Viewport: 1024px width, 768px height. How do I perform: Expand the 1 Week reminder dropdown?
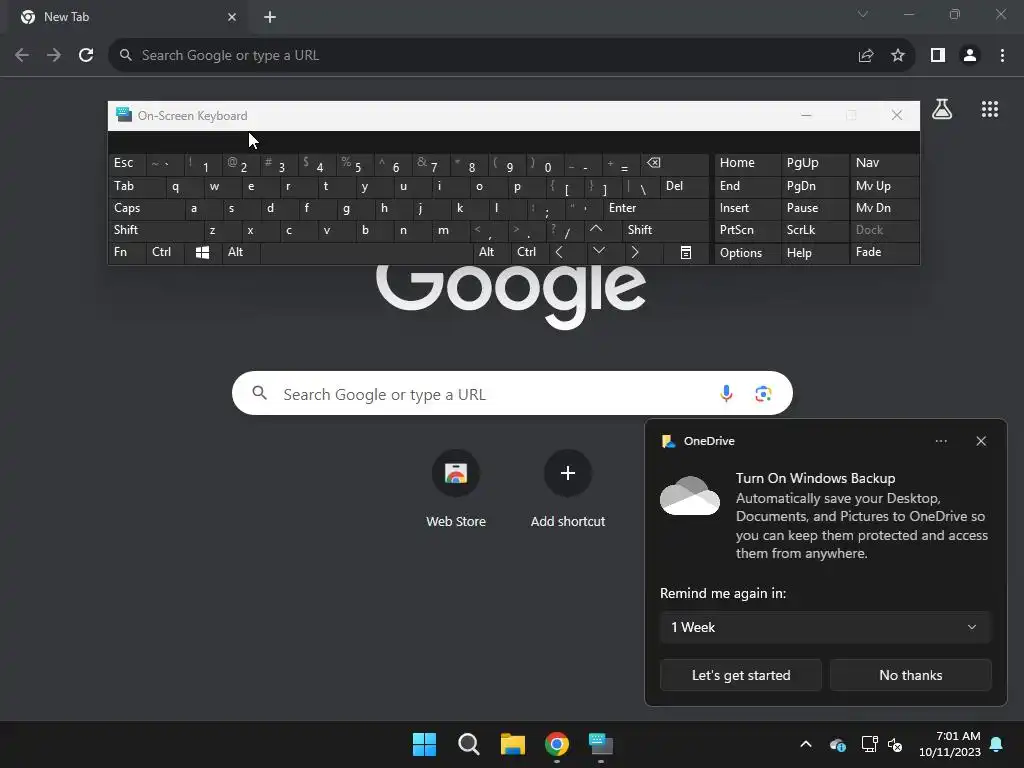(825, 627)
